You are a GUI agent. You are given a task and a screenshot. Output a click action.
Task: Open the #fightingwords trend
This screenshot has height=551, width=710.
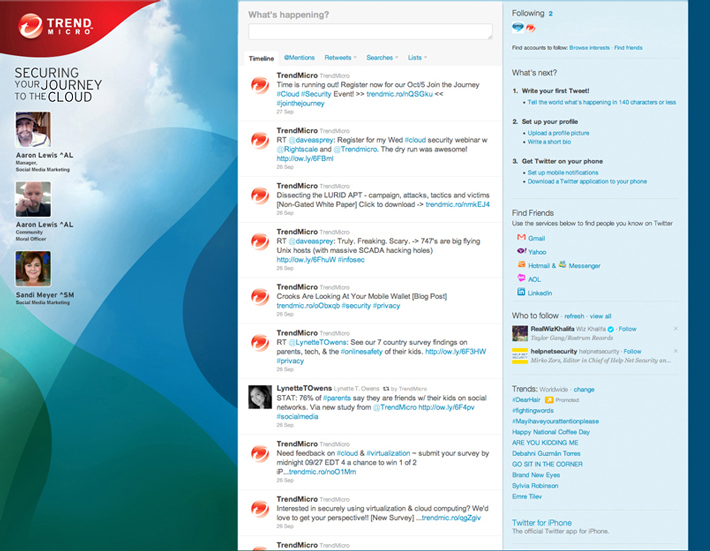[x=533, y=411]
